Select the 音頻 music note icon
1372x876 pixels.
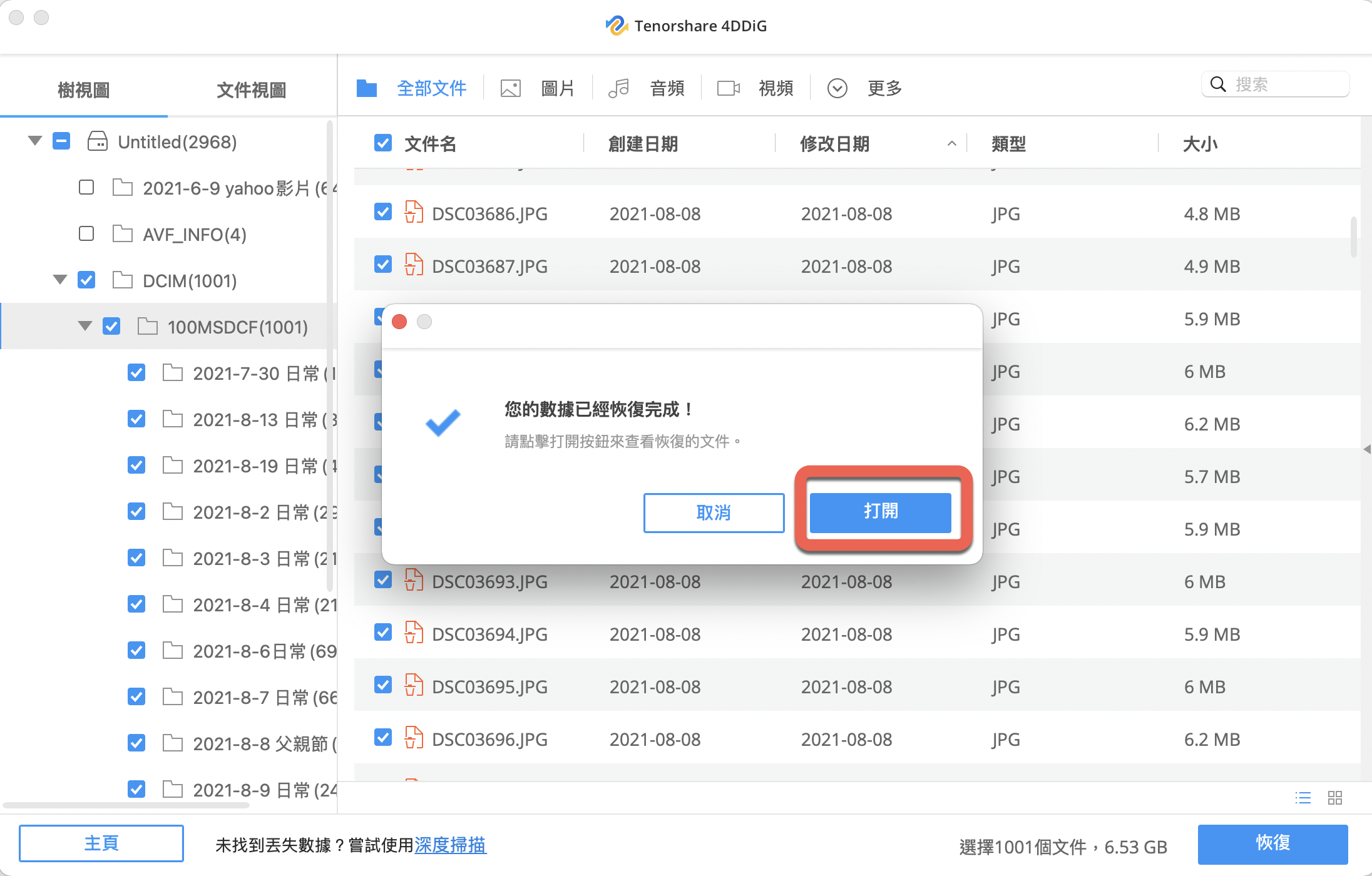point(618,88)
